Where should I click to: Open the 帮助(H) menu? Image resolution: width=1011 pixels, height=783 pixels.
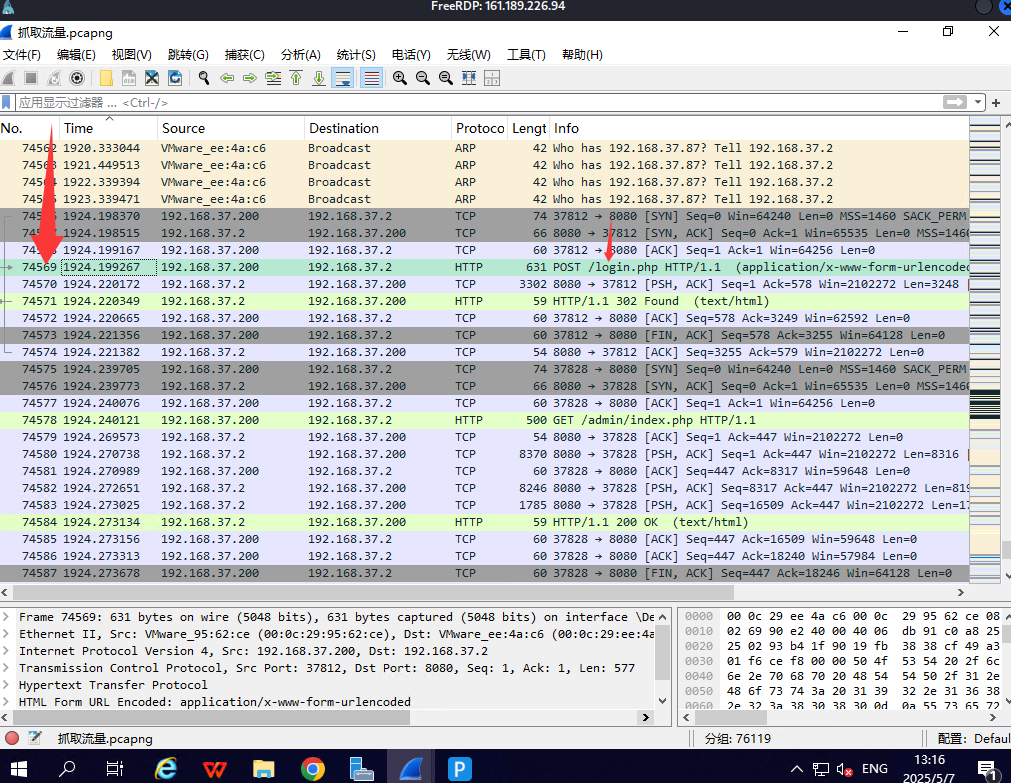coord(582,55)
